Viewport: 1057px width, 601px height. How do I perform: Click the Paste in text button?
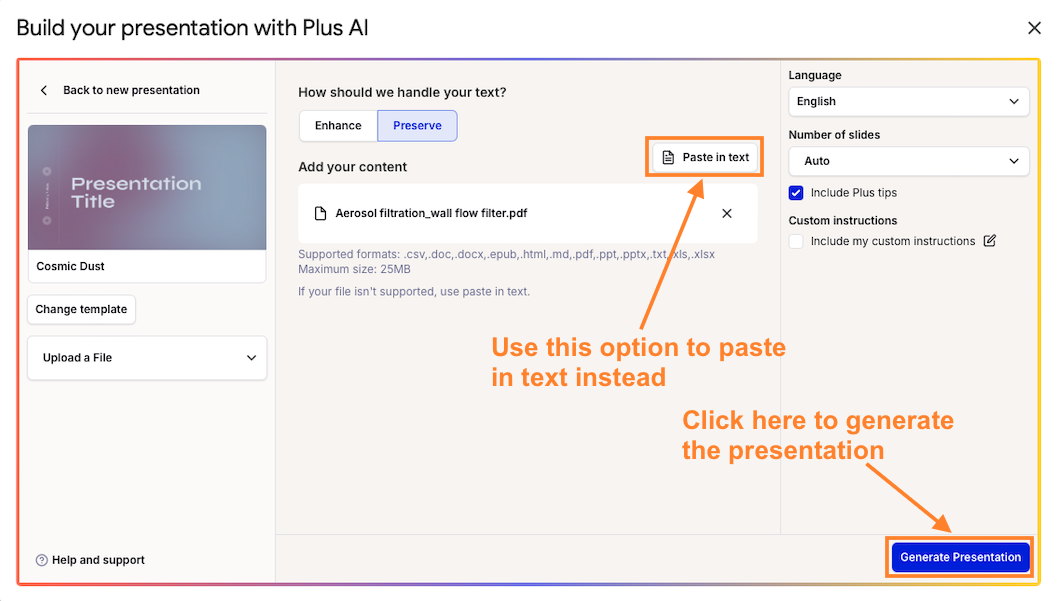(705, 157)
